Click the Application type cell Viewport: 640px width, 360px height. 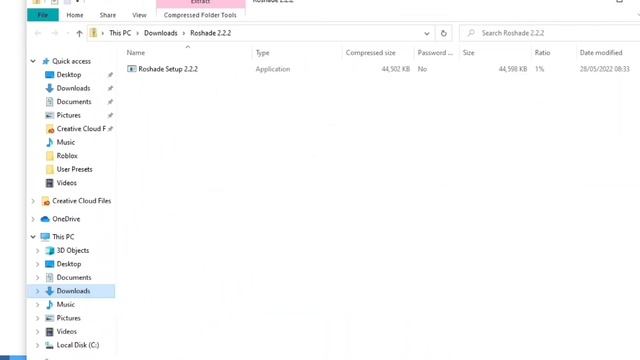pos(273,69)
